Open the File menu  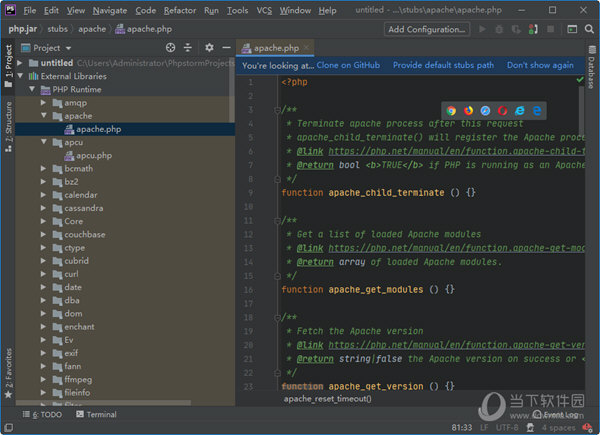(29, 10)
